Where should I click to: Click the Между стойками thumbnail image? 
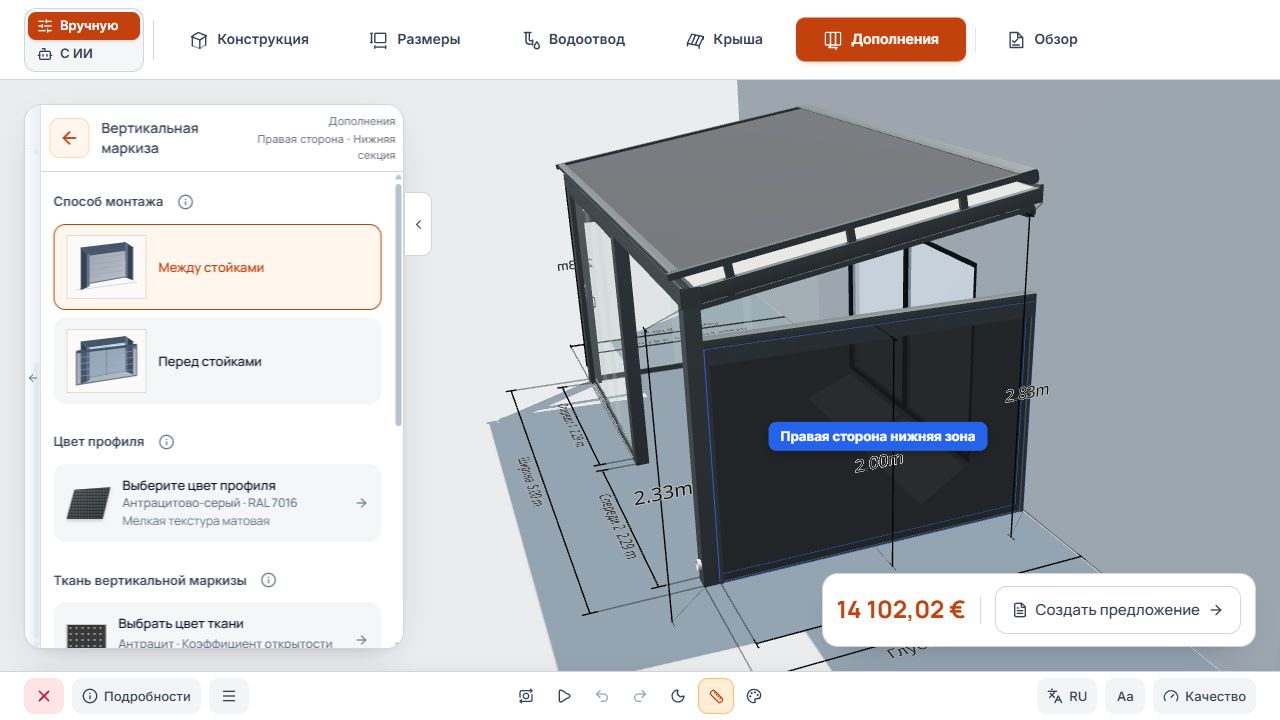(107, 267)
